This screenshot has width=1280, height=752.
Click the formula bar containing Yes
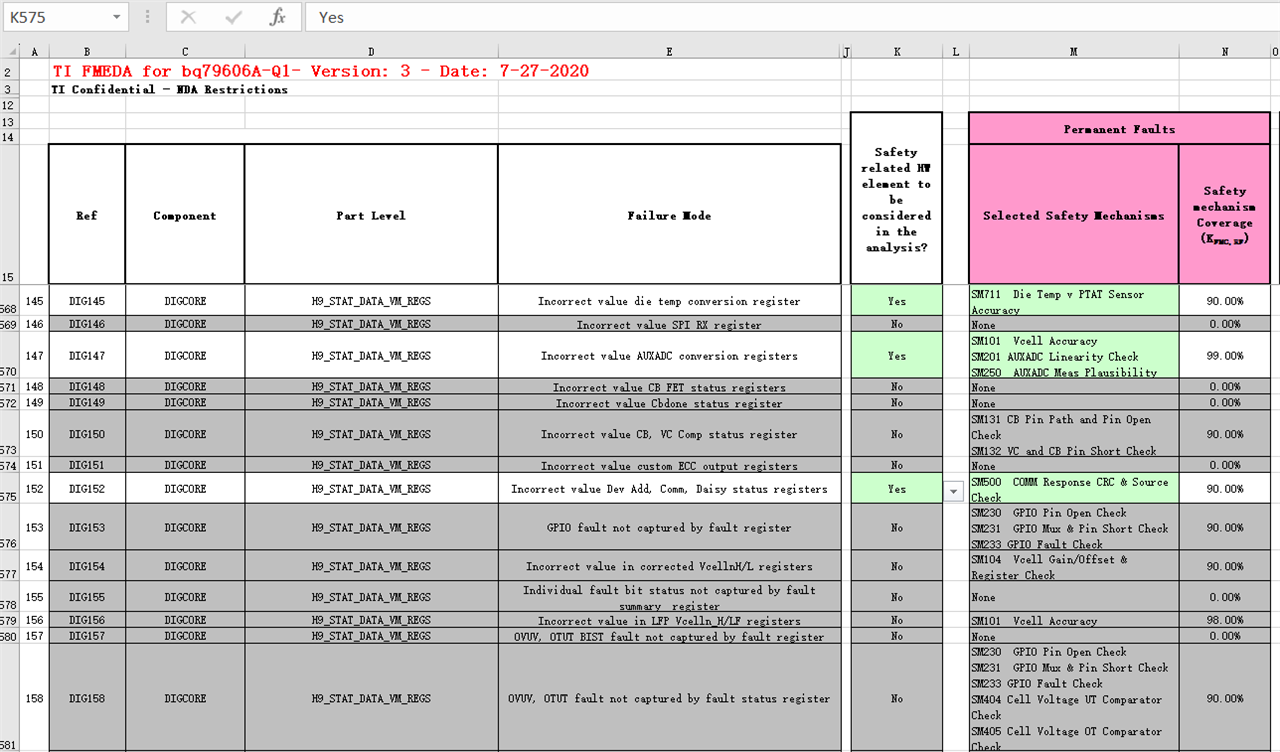pyautogui.click(x=790, y=17)
